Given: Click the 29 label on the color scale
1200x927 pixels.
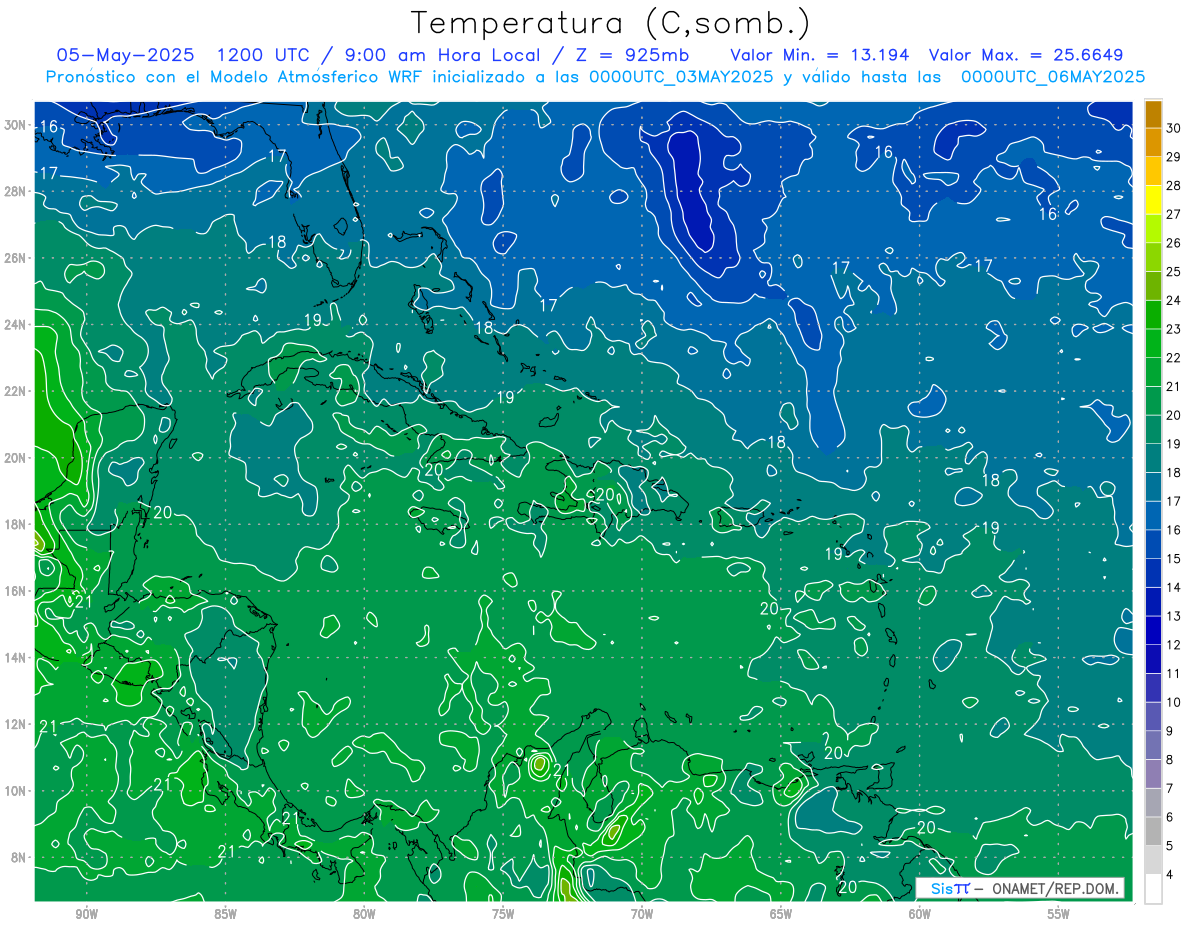Looking at the screenshot, I should 1174,157.
